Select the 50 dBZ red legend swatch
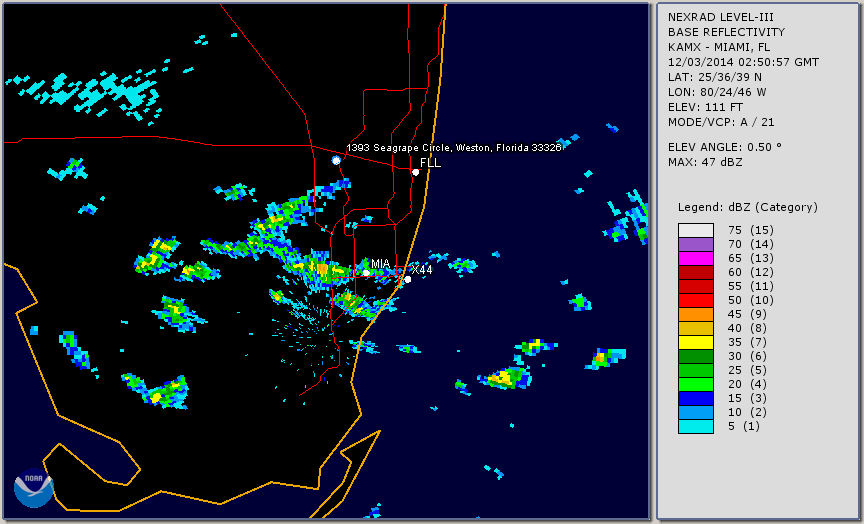This screenshot has height=524, width=864. (696, 300)
